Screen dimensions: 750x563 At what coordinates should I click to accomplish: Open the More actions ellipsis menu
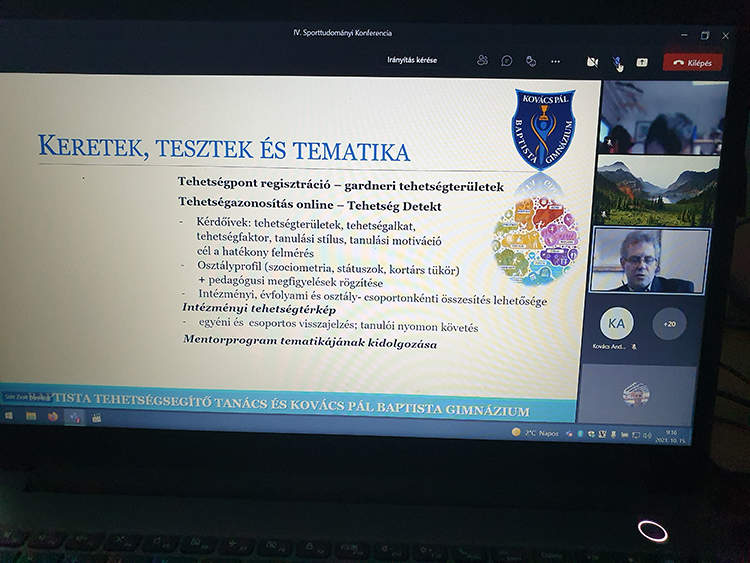coord(555,62)
